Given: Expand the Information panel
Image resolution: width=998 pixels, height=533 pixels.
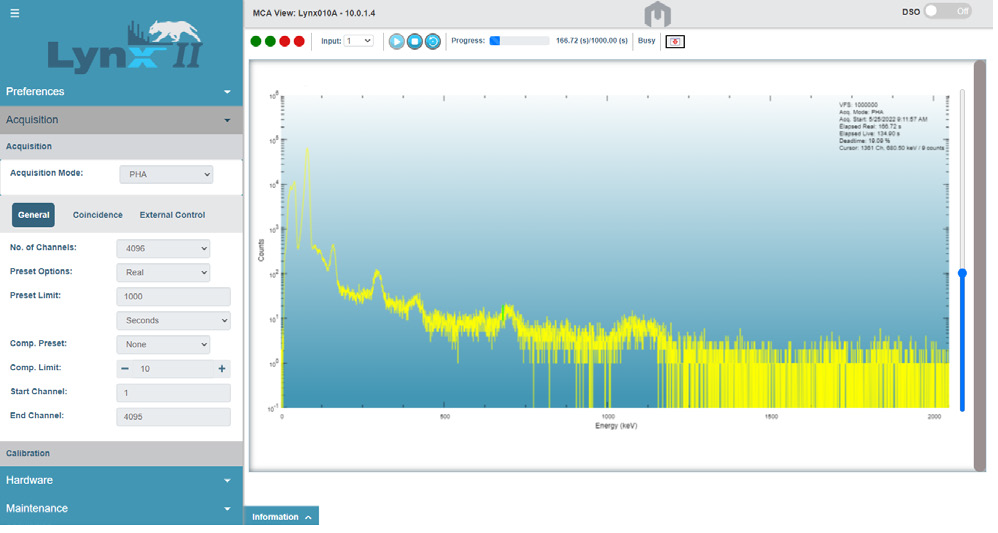Looking at the screenshot, I should 281,517.
